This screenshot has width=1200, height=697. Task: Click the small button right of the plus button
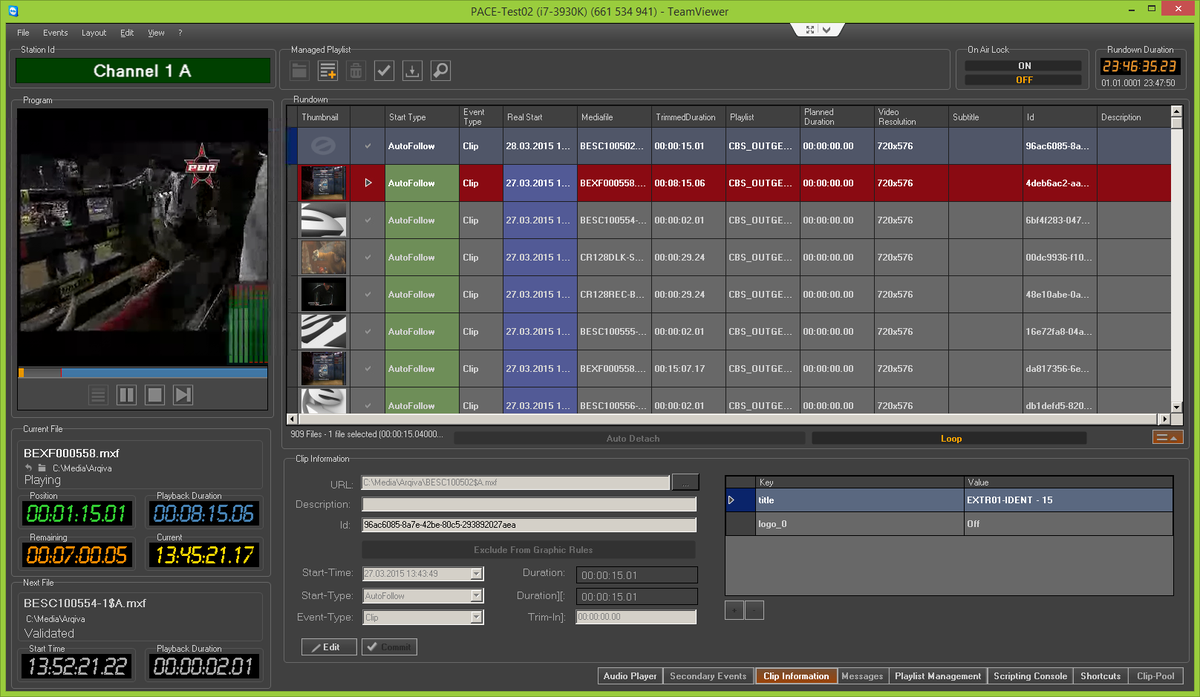[754, 609]
